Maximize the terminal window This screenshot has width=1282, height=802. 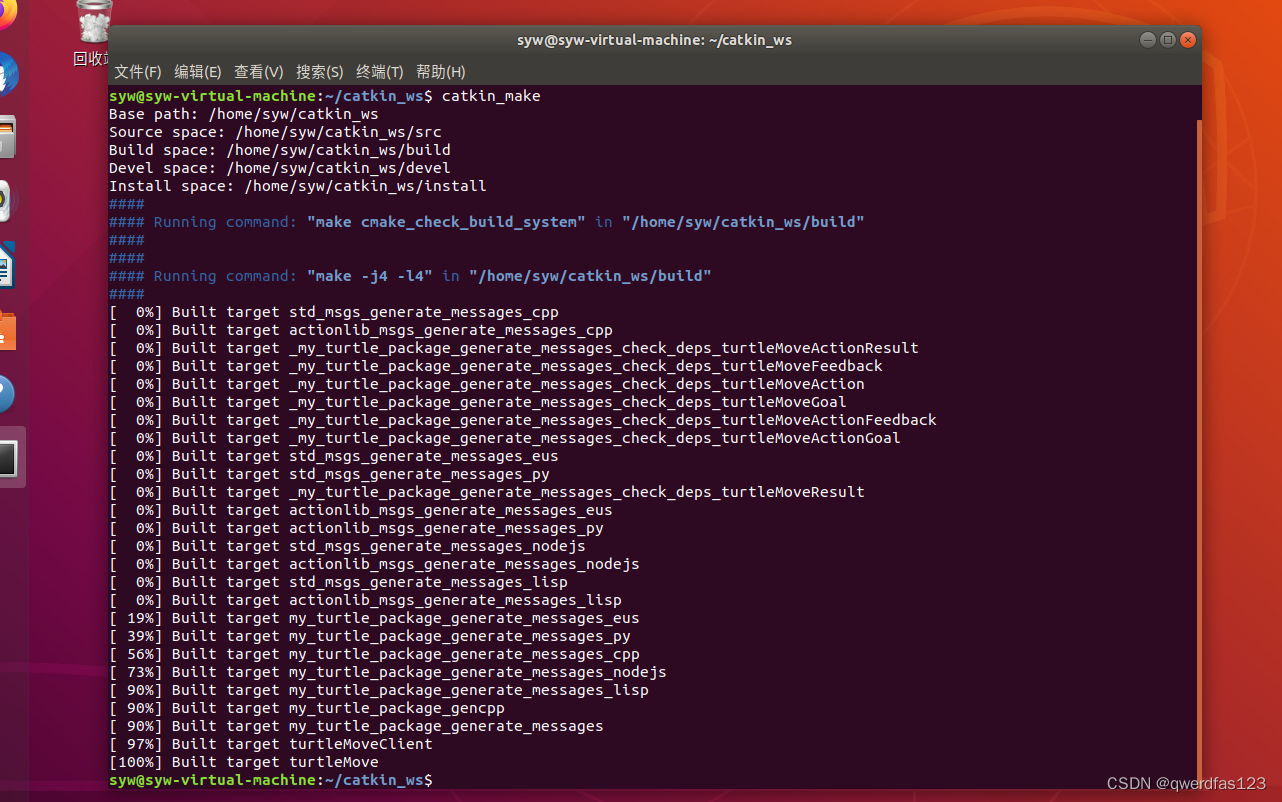(x=1167, y=40)
